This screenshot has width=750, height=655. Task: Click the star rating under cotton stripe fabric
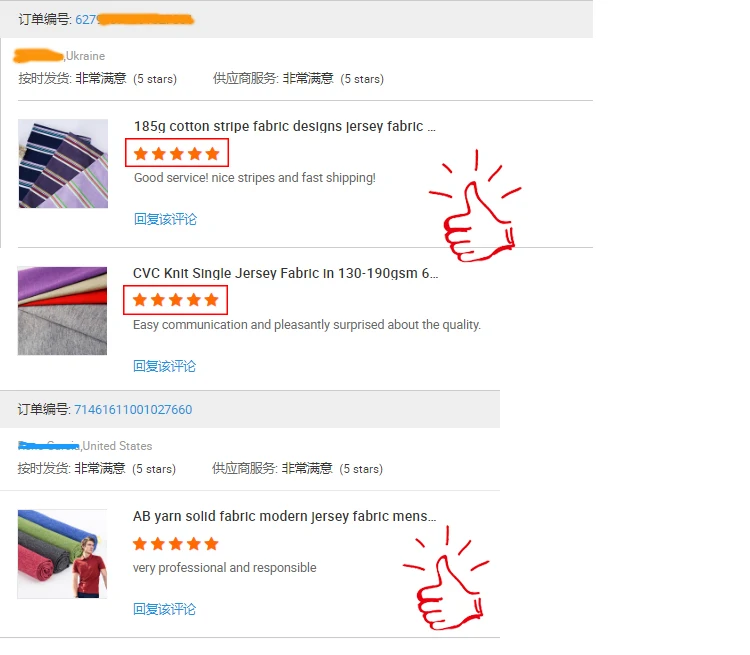pyautogui.click(x=176, y=154)
